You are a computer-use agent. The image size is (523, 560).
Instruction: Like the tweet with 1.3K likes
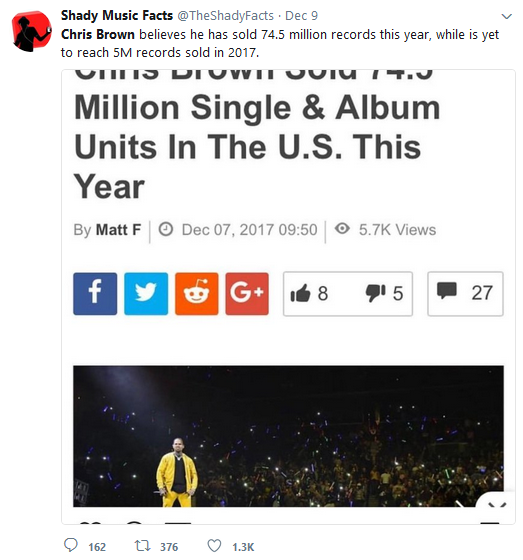pos(214,546)
